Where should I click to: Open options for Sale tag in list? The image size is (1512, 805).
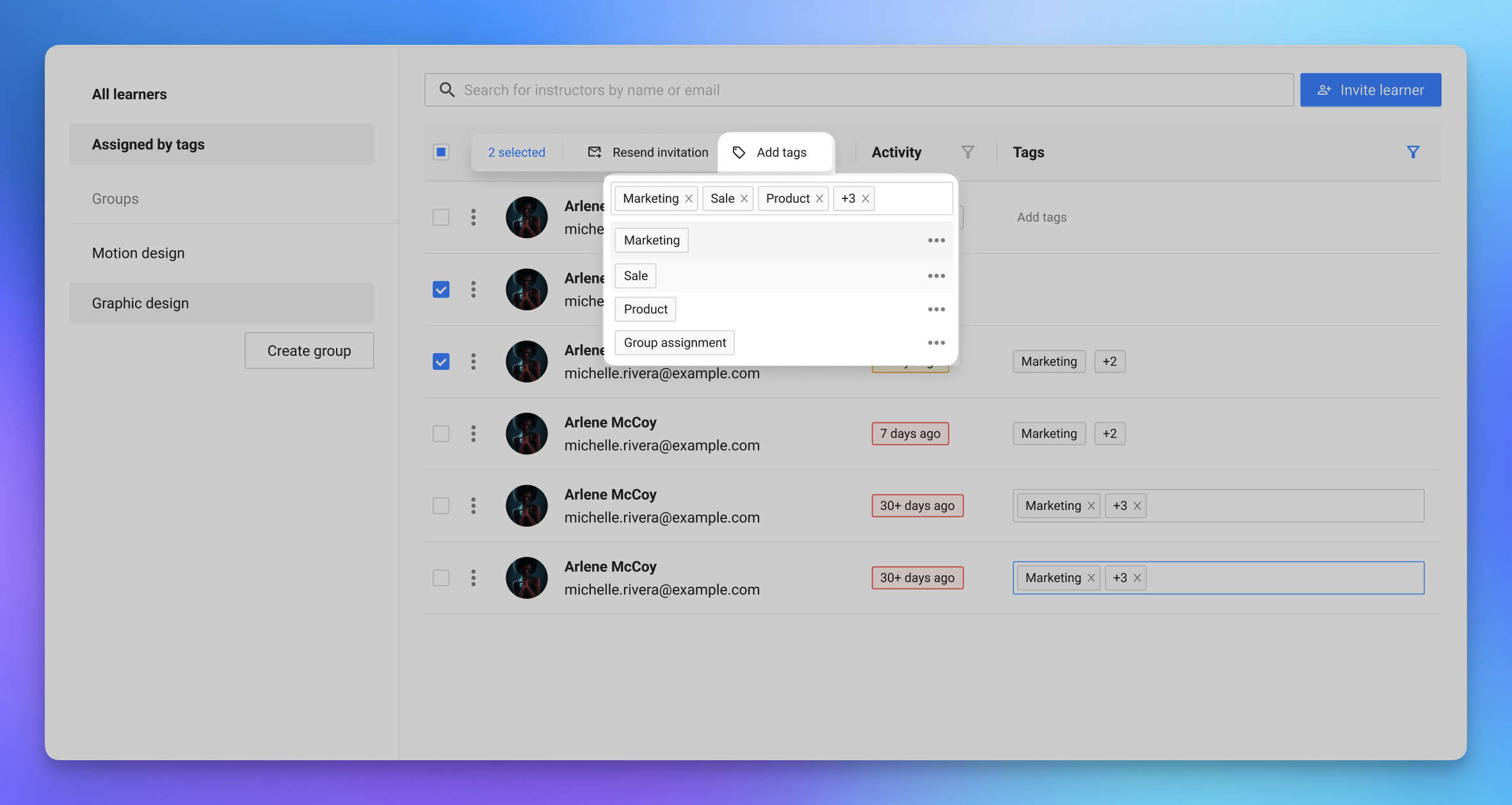click(936, 276)
